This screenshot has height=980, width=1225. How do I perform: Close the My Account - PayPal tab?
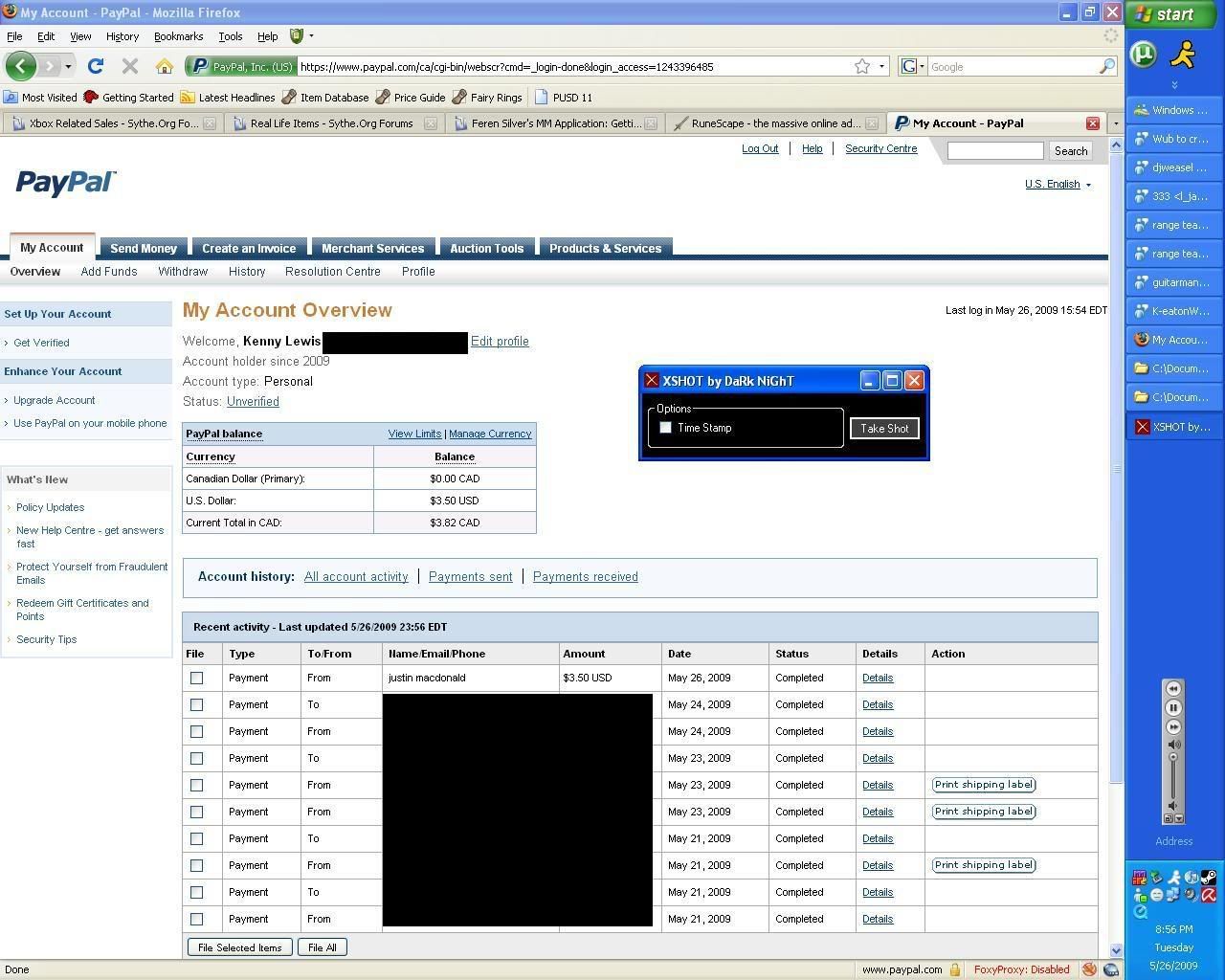(1092, 123)
